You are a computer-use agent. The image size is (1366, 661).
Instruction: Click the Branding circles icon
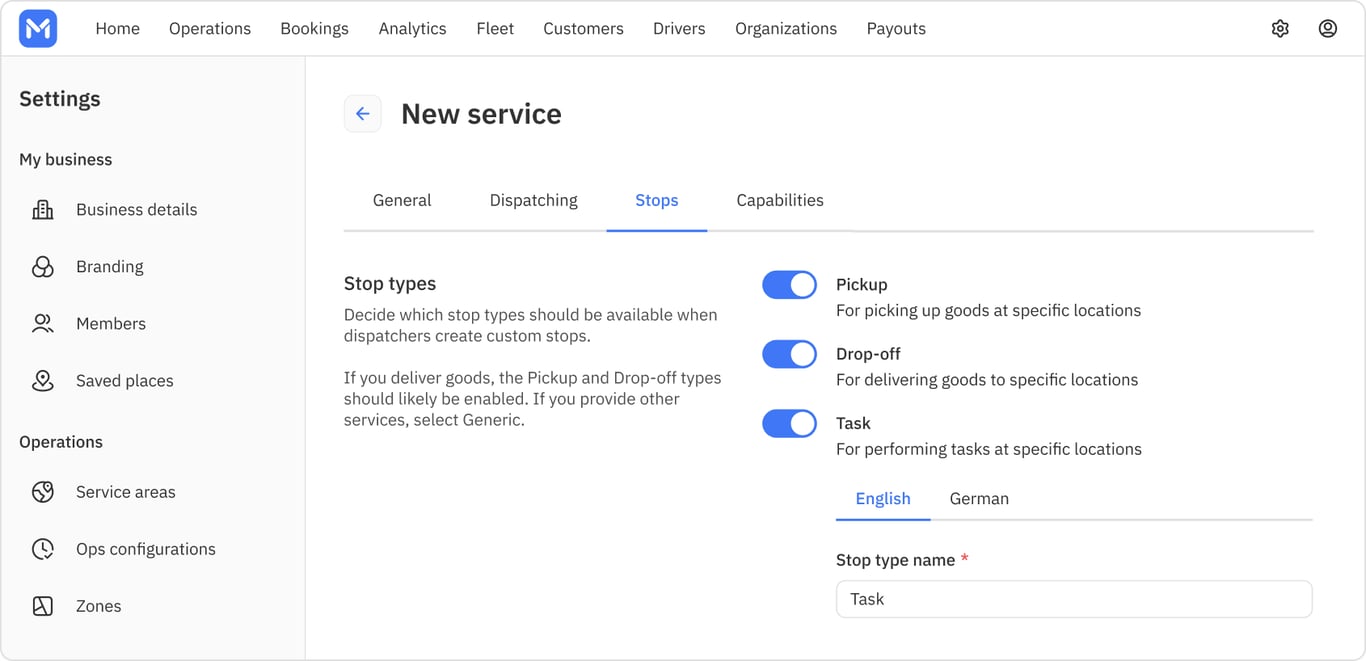click(x=43, y=267)
